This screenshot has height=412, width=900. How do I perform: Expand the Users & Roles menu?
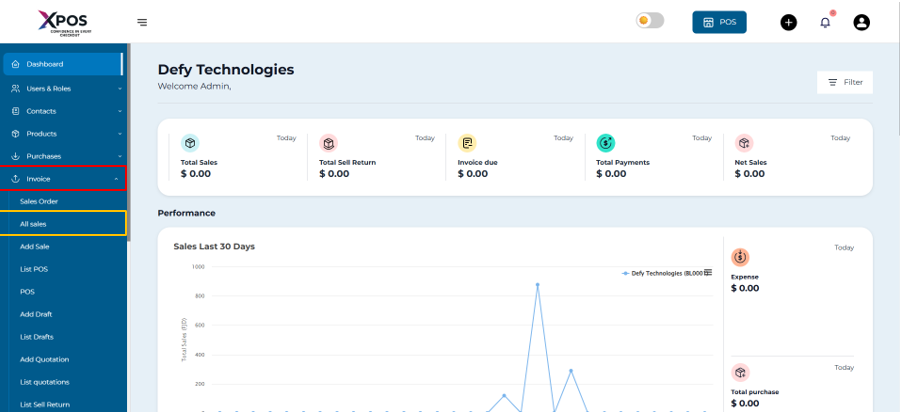click(x=64, y=88)
